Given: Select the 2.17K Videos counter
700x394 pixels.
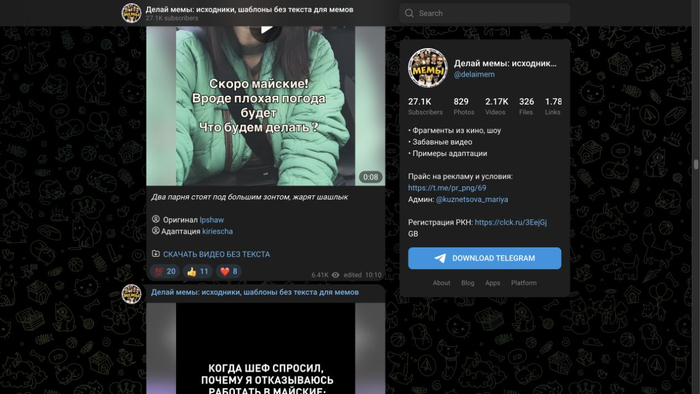Looking at the screenshot, I should click(x=496, y=106).
